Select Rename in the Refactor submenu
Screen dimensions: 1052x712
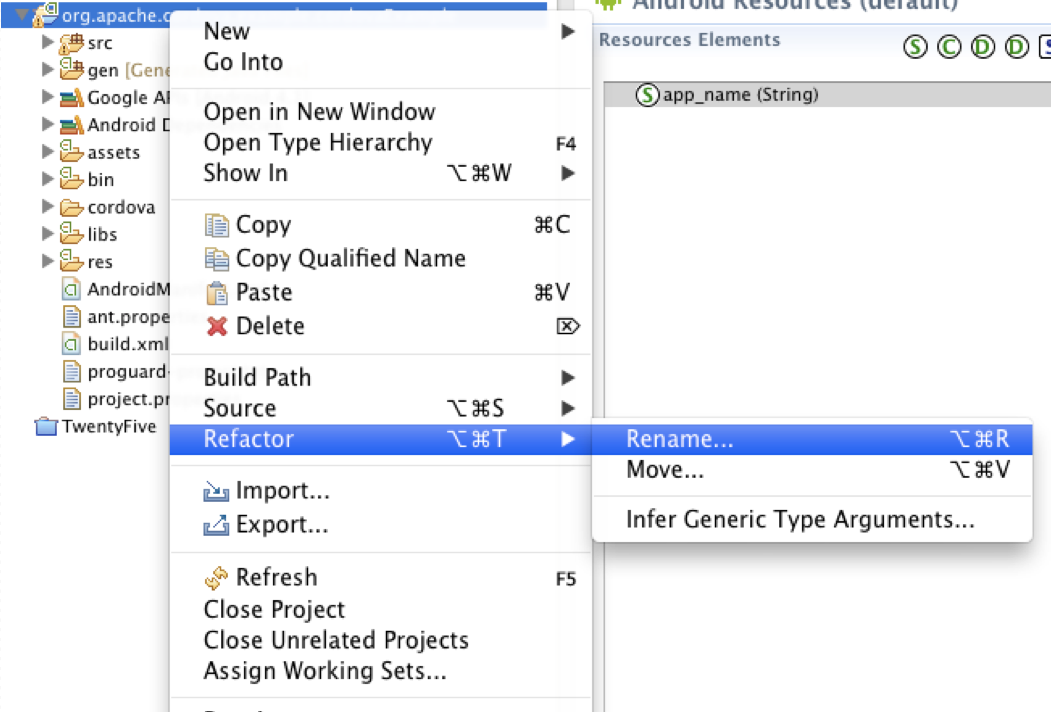pos(680,439)
